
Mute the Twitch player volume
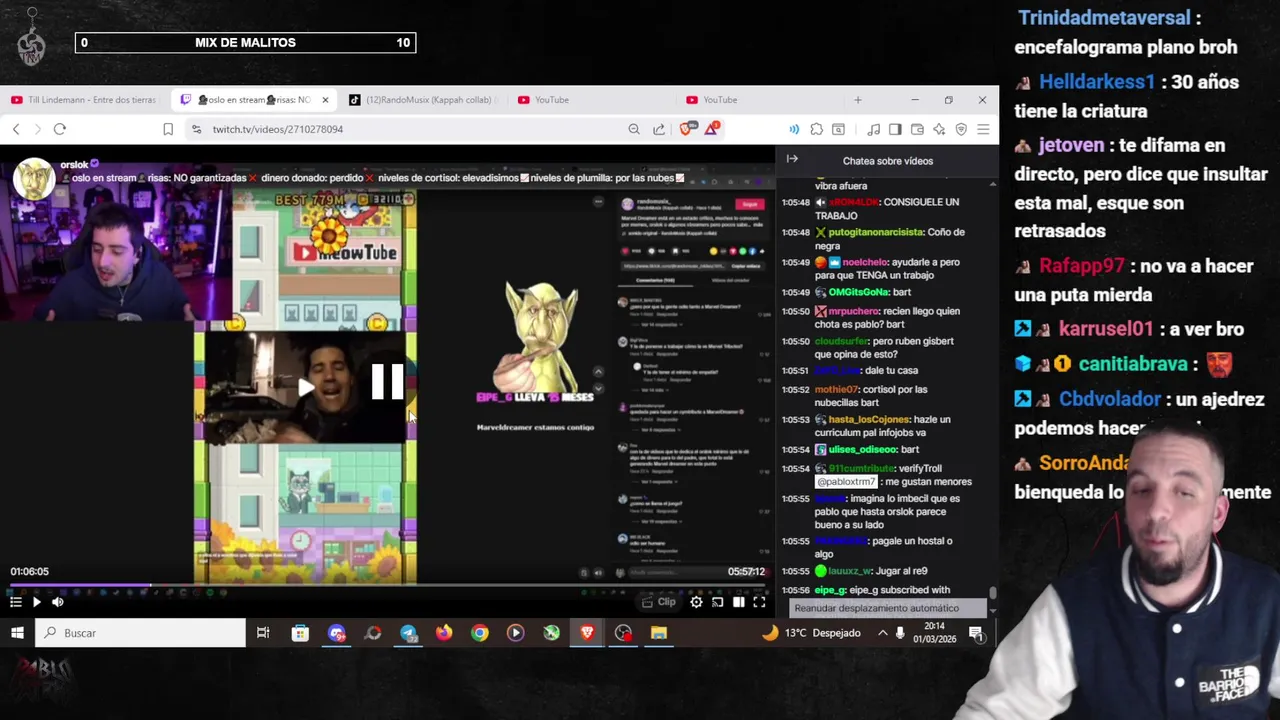tap(57, 602)
